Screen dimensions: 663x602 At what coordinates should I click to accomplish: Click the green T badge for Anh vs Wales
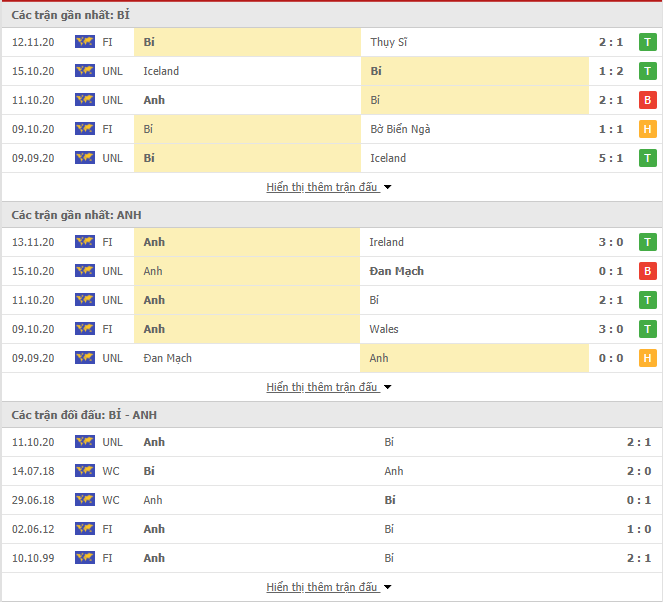647,329
